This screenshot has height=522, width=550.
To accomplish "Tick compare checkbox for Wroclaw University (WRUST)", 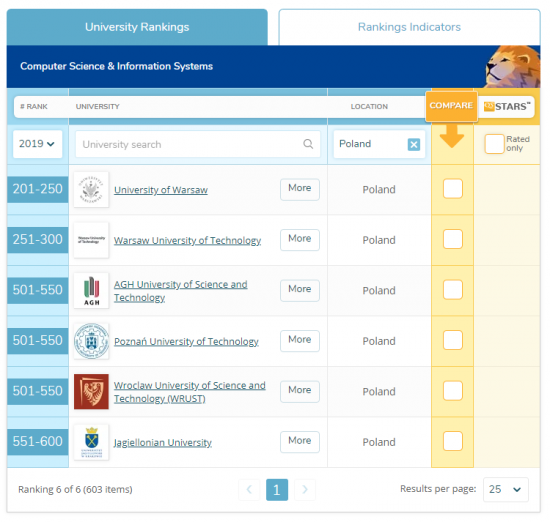I will pos(452,391).
